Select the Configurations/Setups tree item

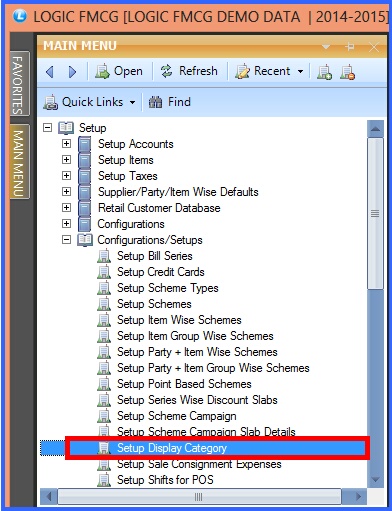[150, 240]
